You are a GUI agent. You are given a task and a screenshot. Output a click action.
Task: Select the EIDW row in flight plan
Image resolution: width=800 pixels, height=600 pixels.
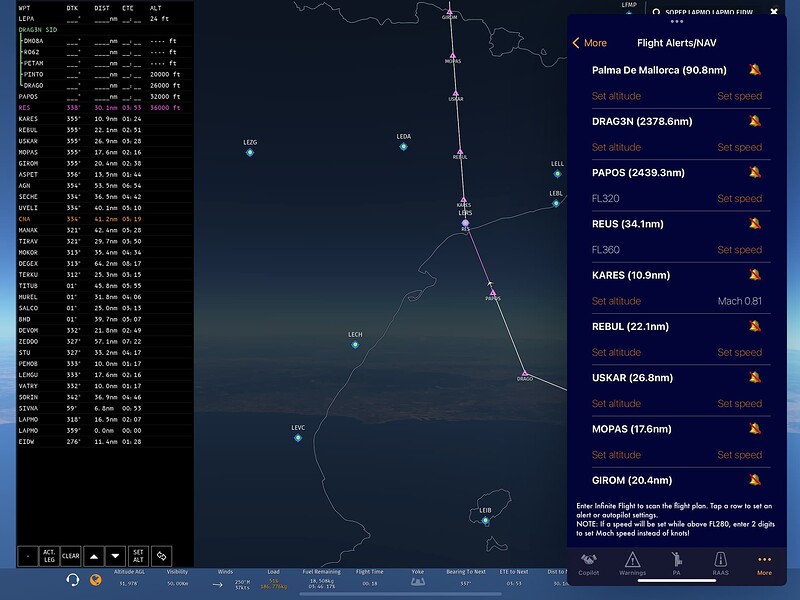coord(105,442)
